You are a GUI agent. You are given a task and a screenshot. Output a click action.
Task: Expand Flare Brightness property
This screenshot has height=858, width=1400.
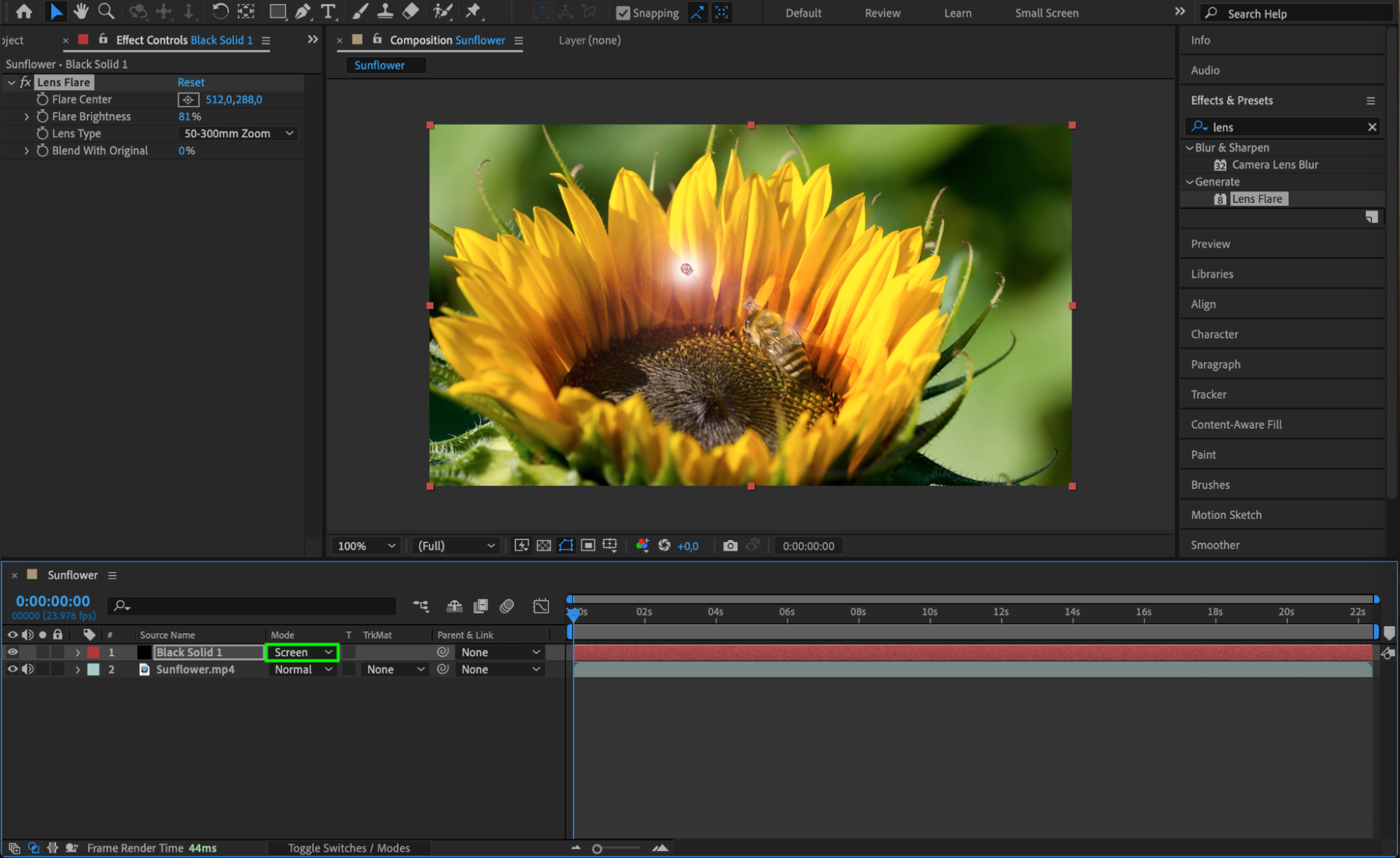coord(27,116)
